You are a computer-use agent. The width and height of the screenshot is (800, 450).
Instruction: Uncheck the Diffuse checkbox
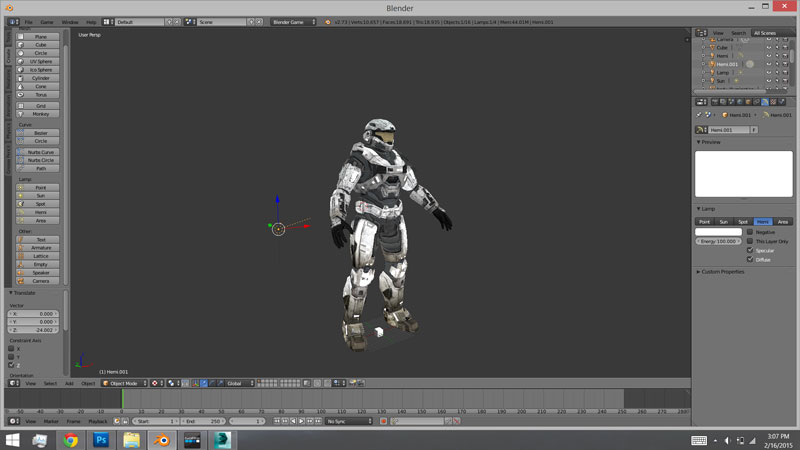(750, 259)
